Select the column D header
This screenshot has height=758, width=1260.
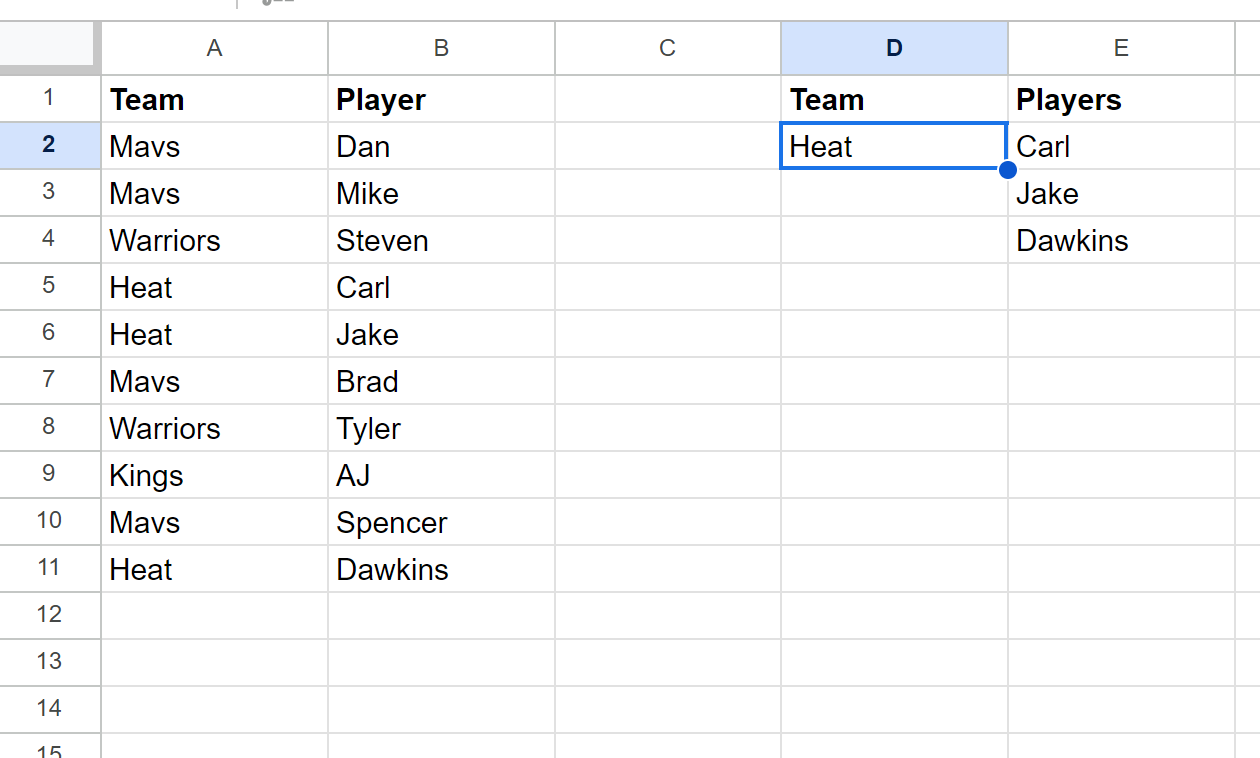tap(894, 48)
